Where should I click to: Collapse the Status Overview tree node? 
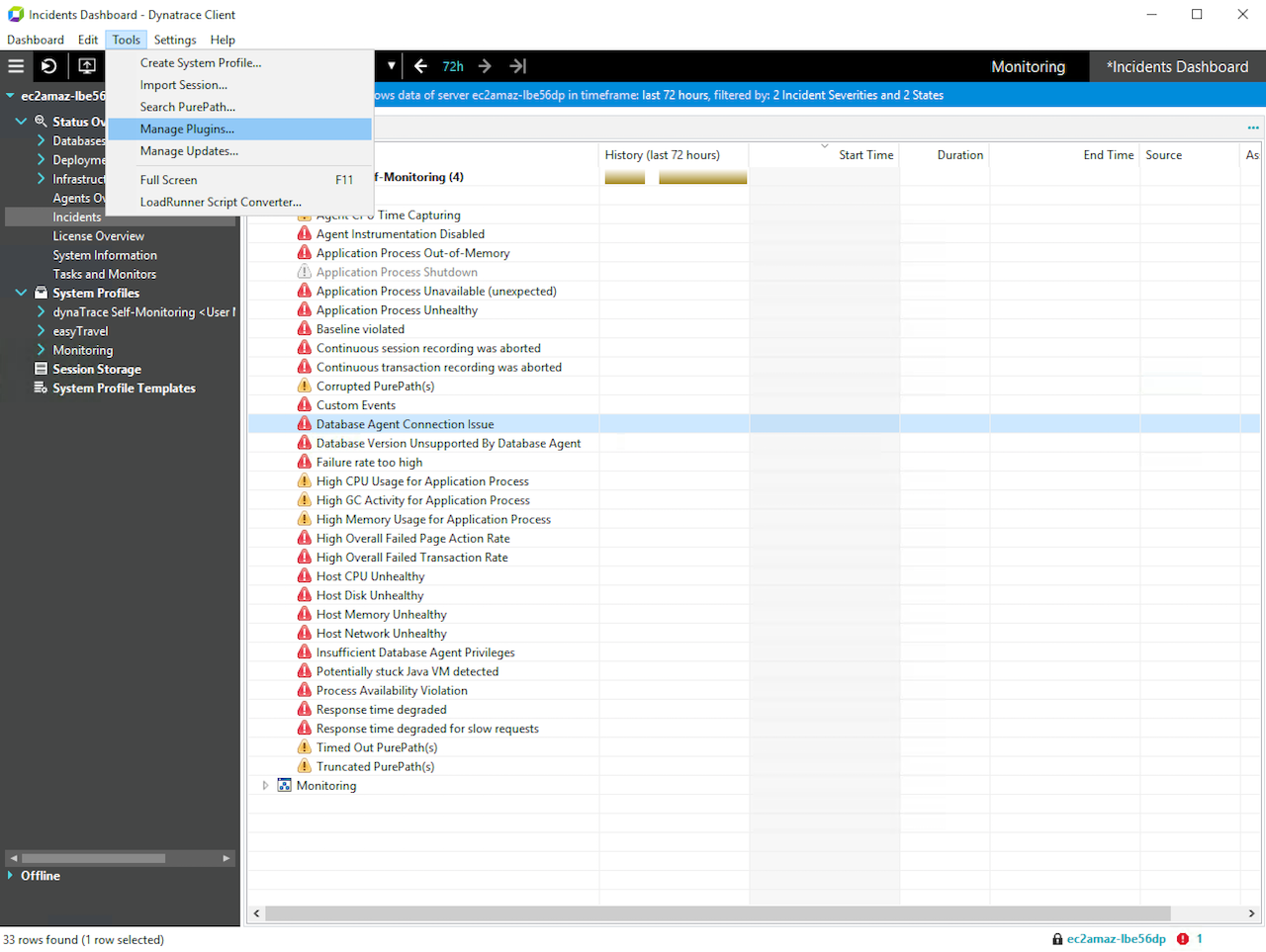(21, 121)
